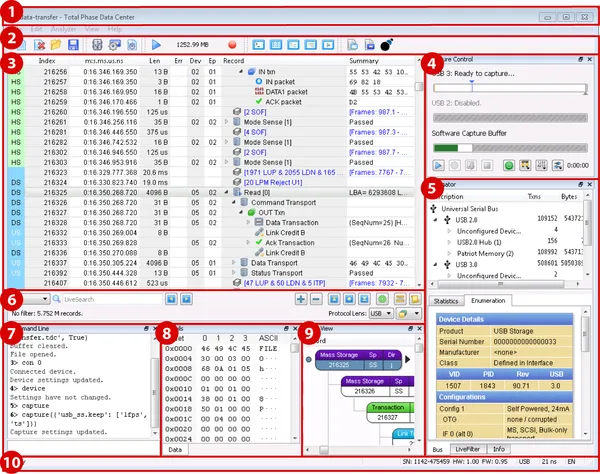600x474 pixels.
Task: Collapse the Read [0] record row
Action: 226,192
